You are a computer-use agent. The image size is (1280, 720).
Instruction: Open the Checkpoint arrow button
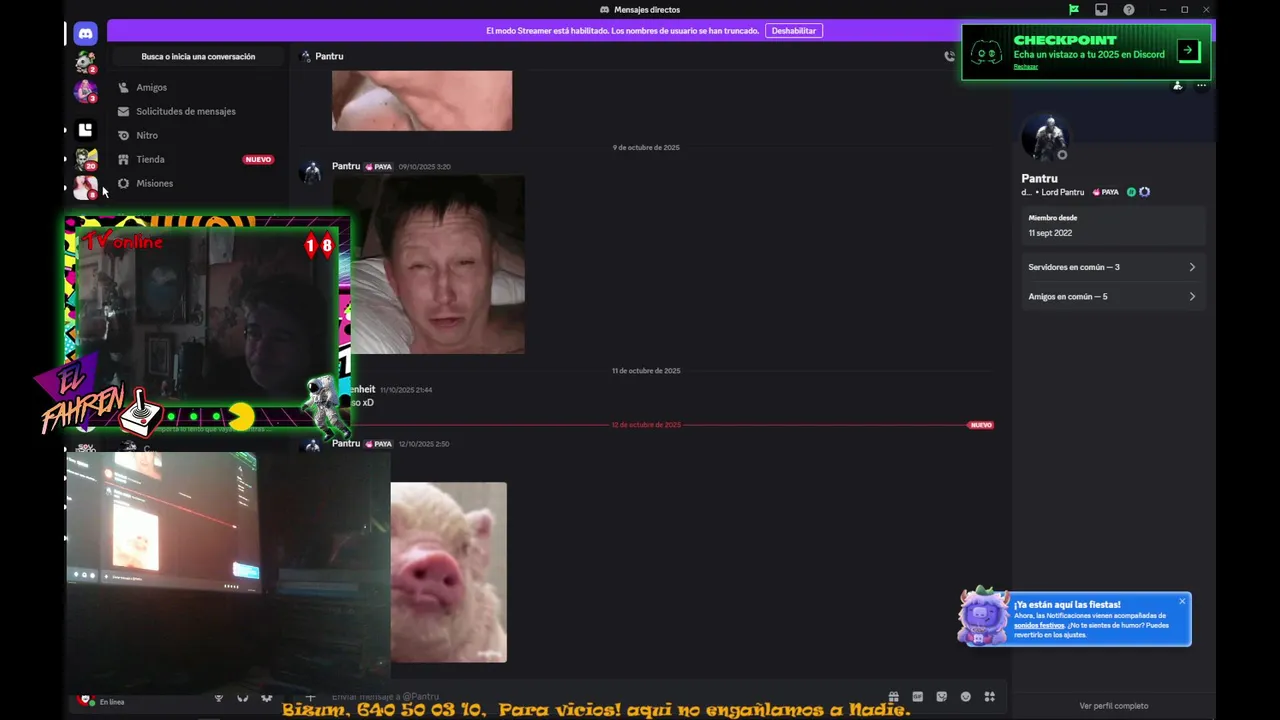1187,50
